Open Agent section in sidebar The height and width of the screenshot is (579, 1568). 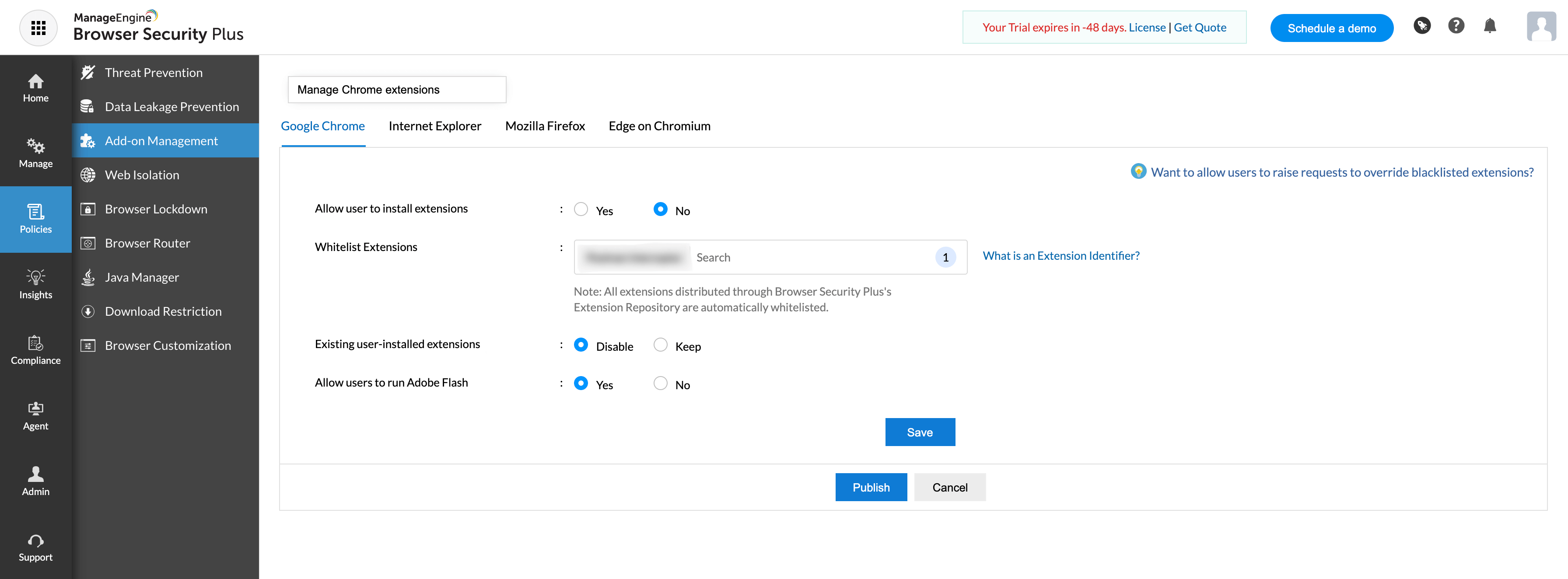pyautogui.click(x=35, y=416)
